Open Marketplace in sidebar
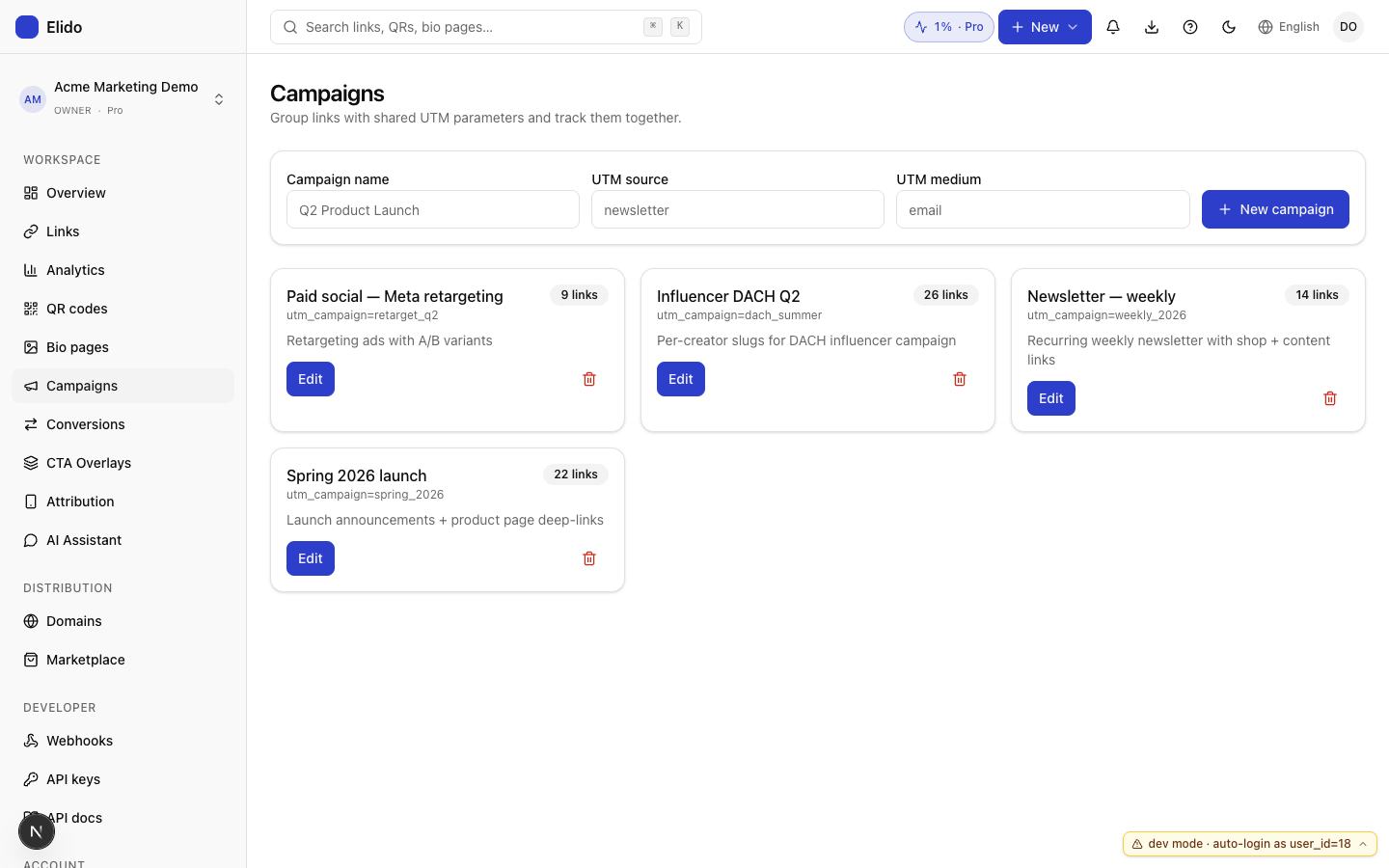 tap(123, 660)
